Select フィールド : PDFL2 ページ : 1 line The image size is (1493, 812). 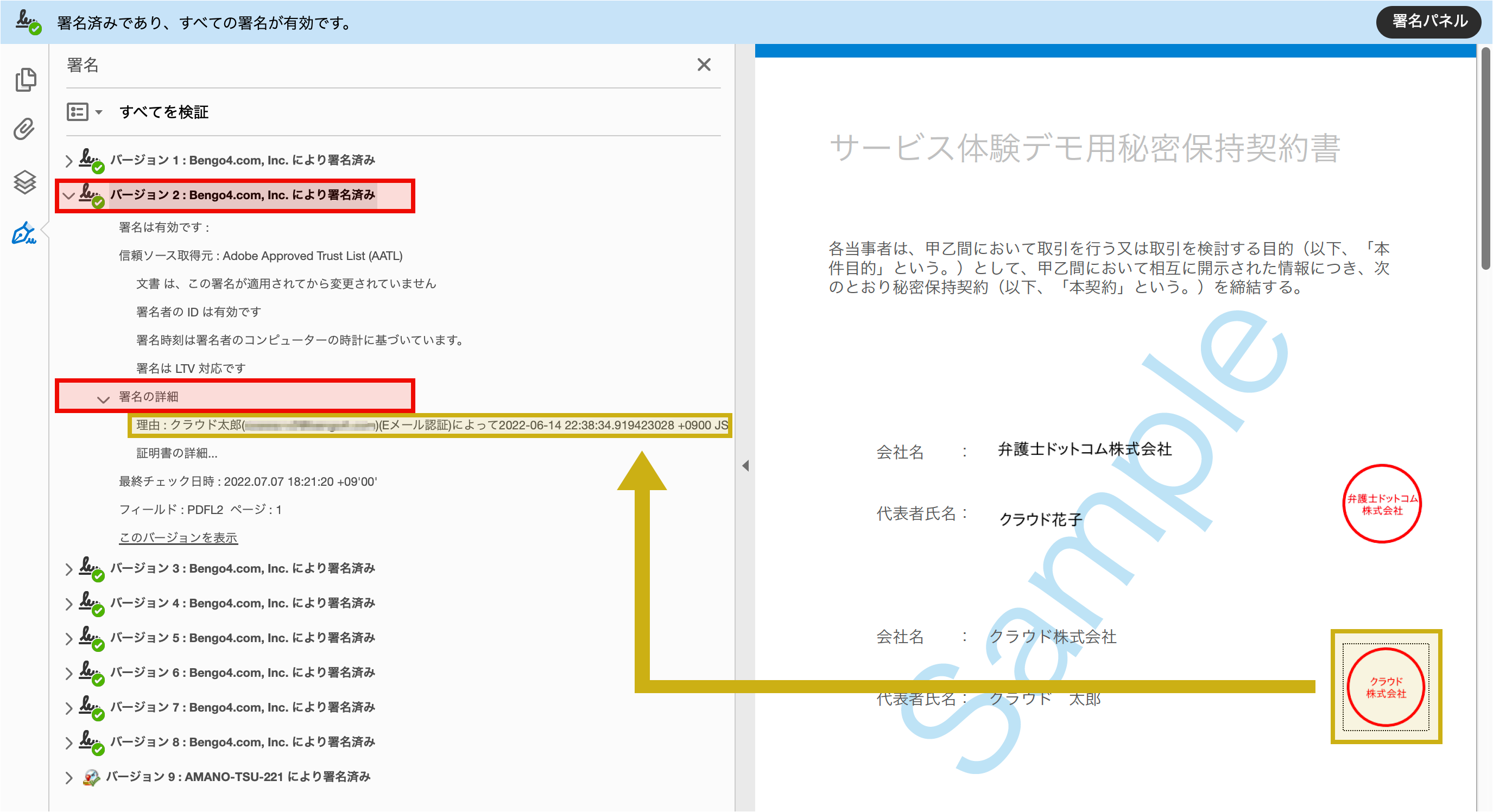[x=200, y=510]
